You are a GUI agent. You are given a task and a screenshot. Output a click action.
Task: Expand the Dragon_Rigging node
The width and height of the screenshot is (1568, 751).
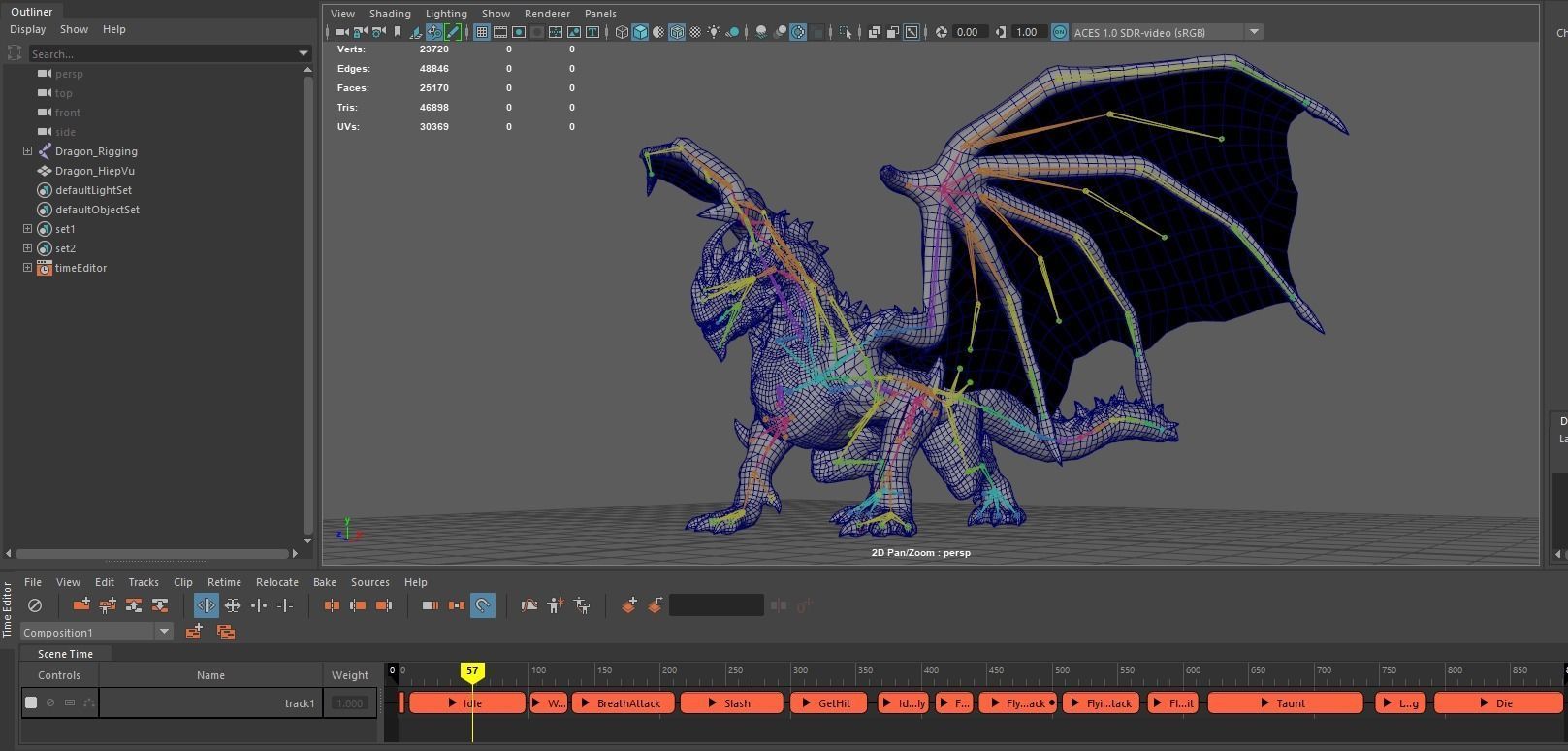pos(28,151)
